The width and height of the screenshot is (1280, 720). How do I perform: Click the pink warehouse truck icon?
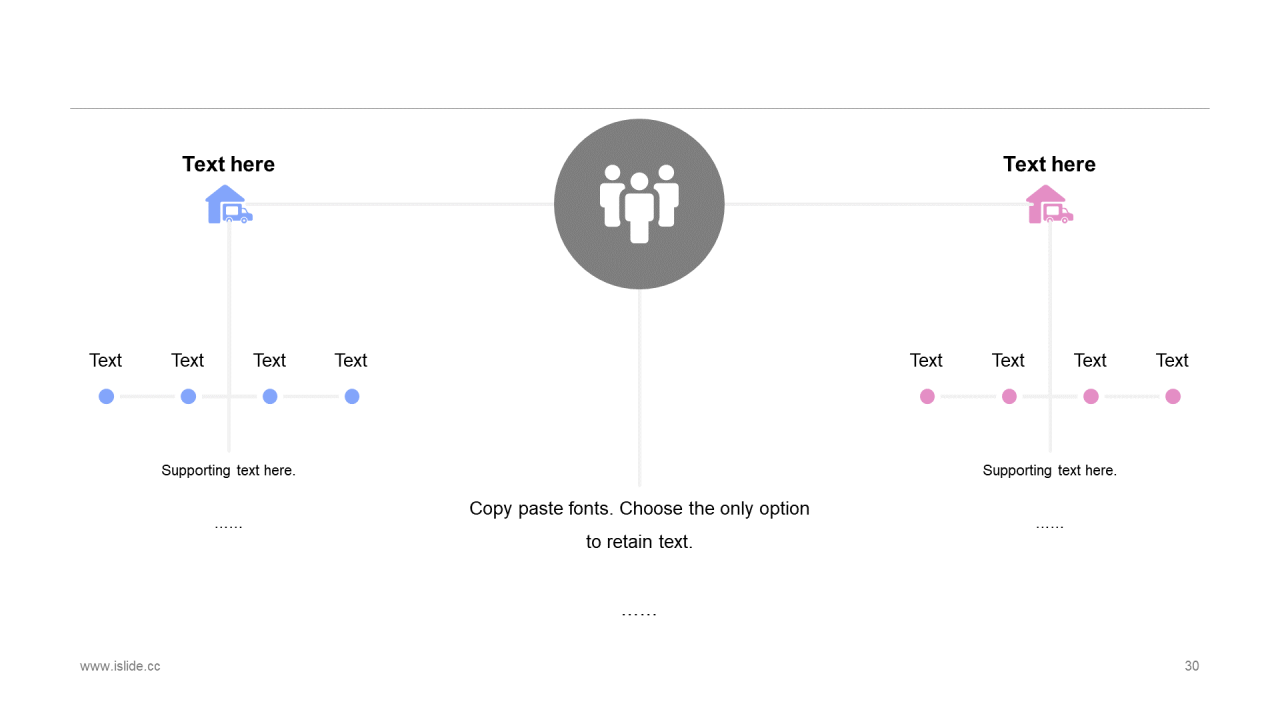coord(1049,205)
